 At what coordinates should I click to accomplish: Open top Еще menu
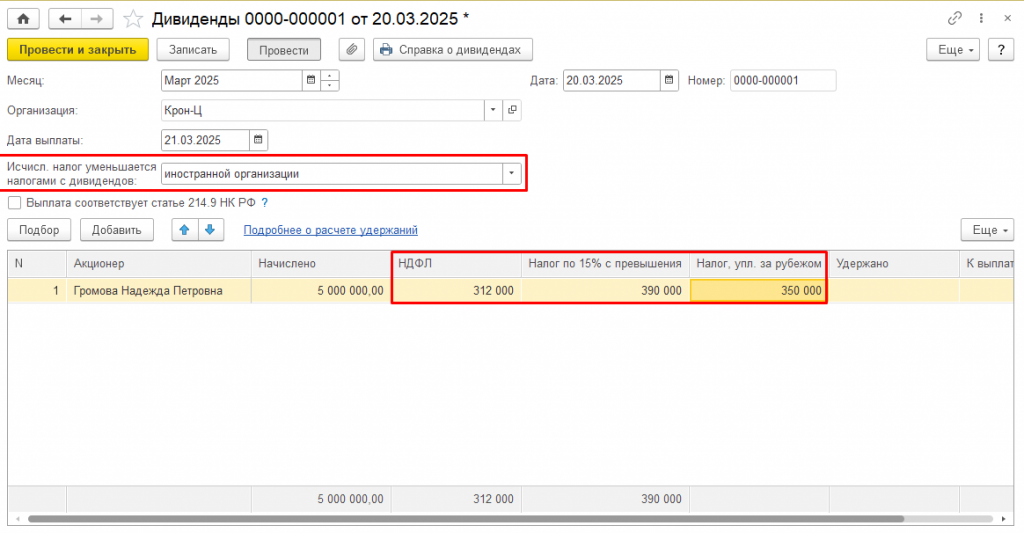tap(953, 50)
